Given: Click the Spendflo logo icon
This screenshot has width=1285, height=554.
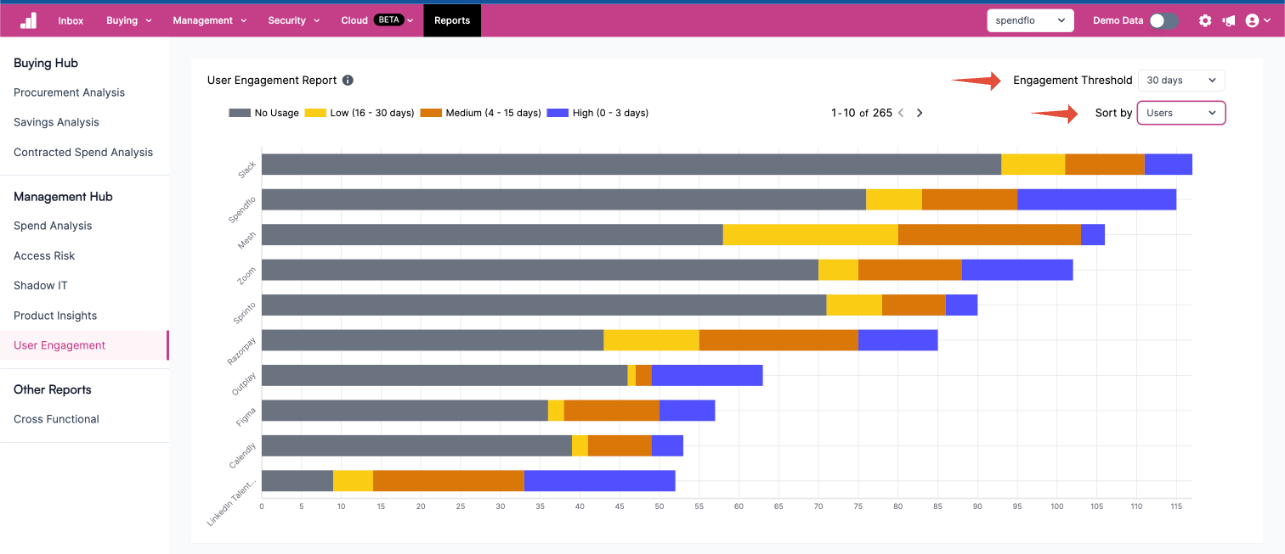Looking at the screenshot, I should click(28, 20).
